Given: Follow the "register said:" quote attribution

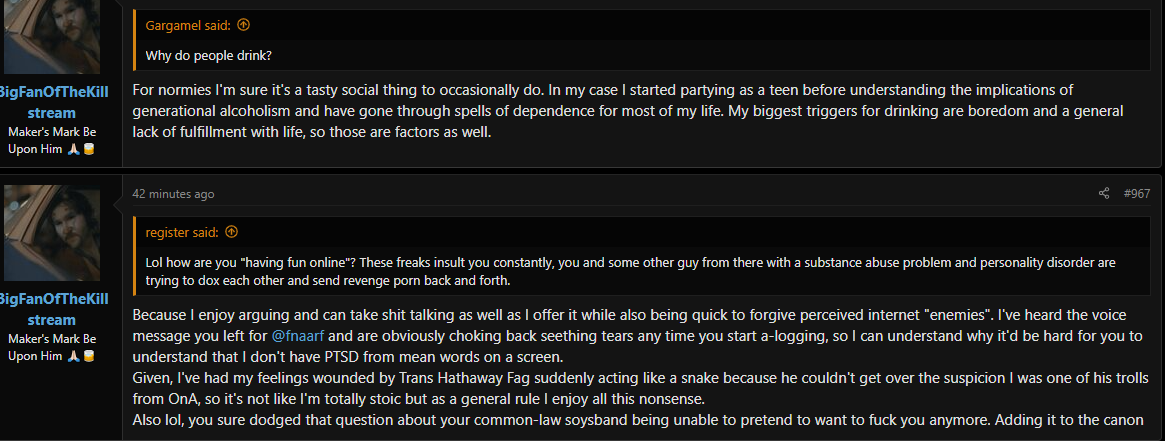Looking at the screenshot, I should coord(182,232).
